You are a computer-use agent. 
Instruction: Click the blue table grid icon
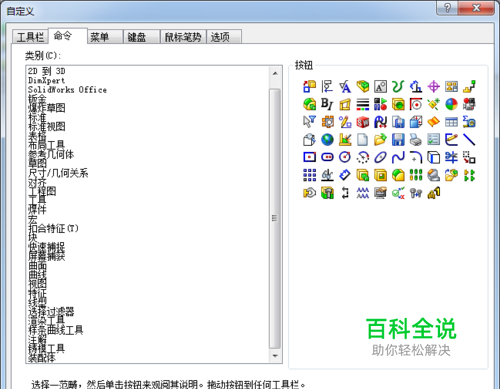pos(451,122)
